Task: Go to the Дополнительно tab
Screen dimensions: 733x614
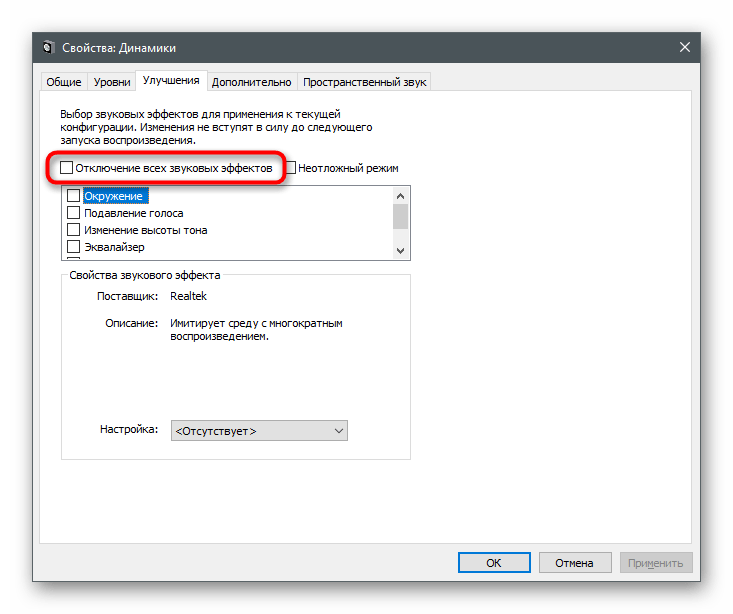Action: (252, 82)
